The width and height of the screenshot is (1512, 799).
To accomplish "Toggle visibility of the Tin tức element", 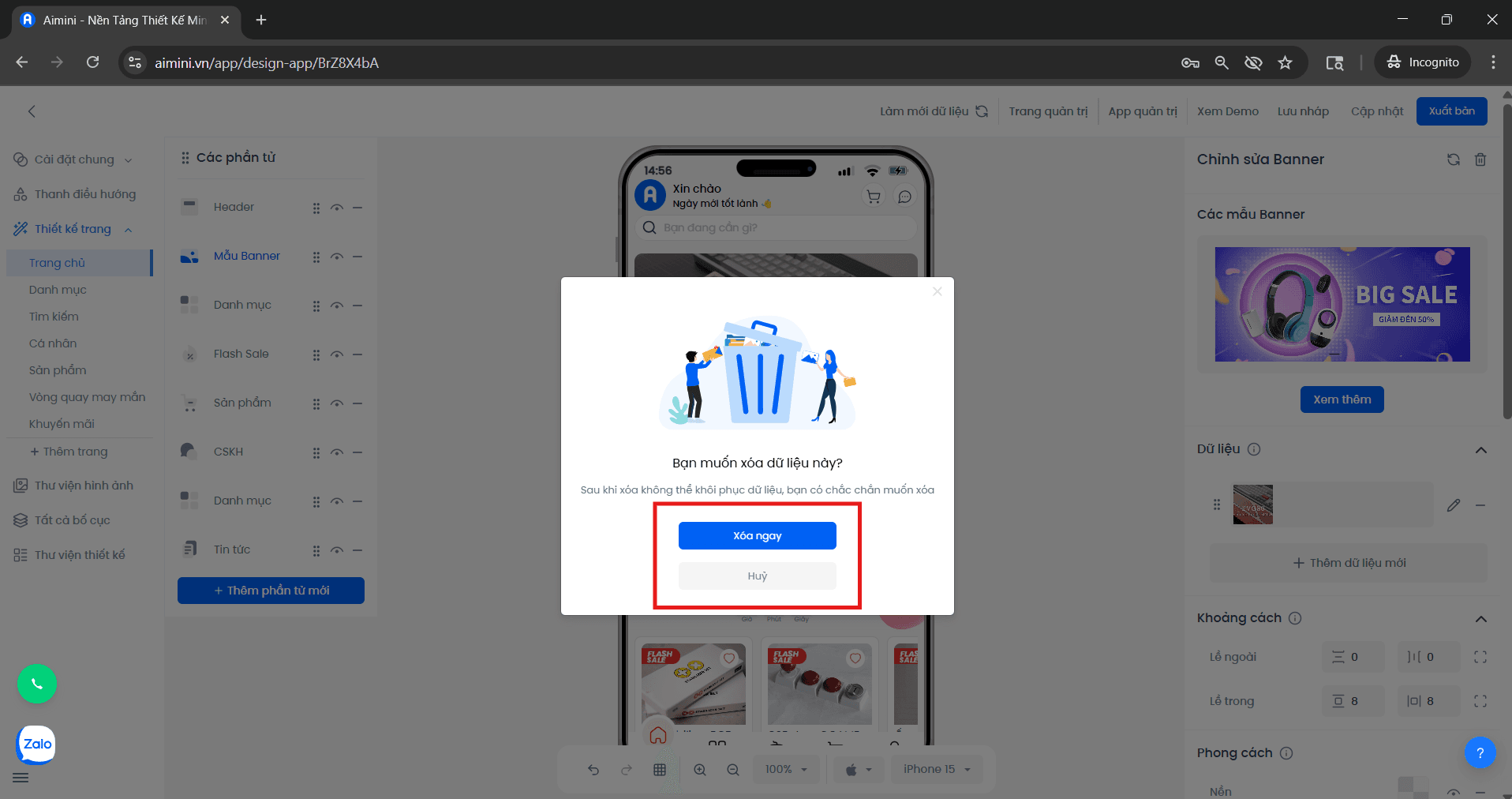I will click(337, 550).
